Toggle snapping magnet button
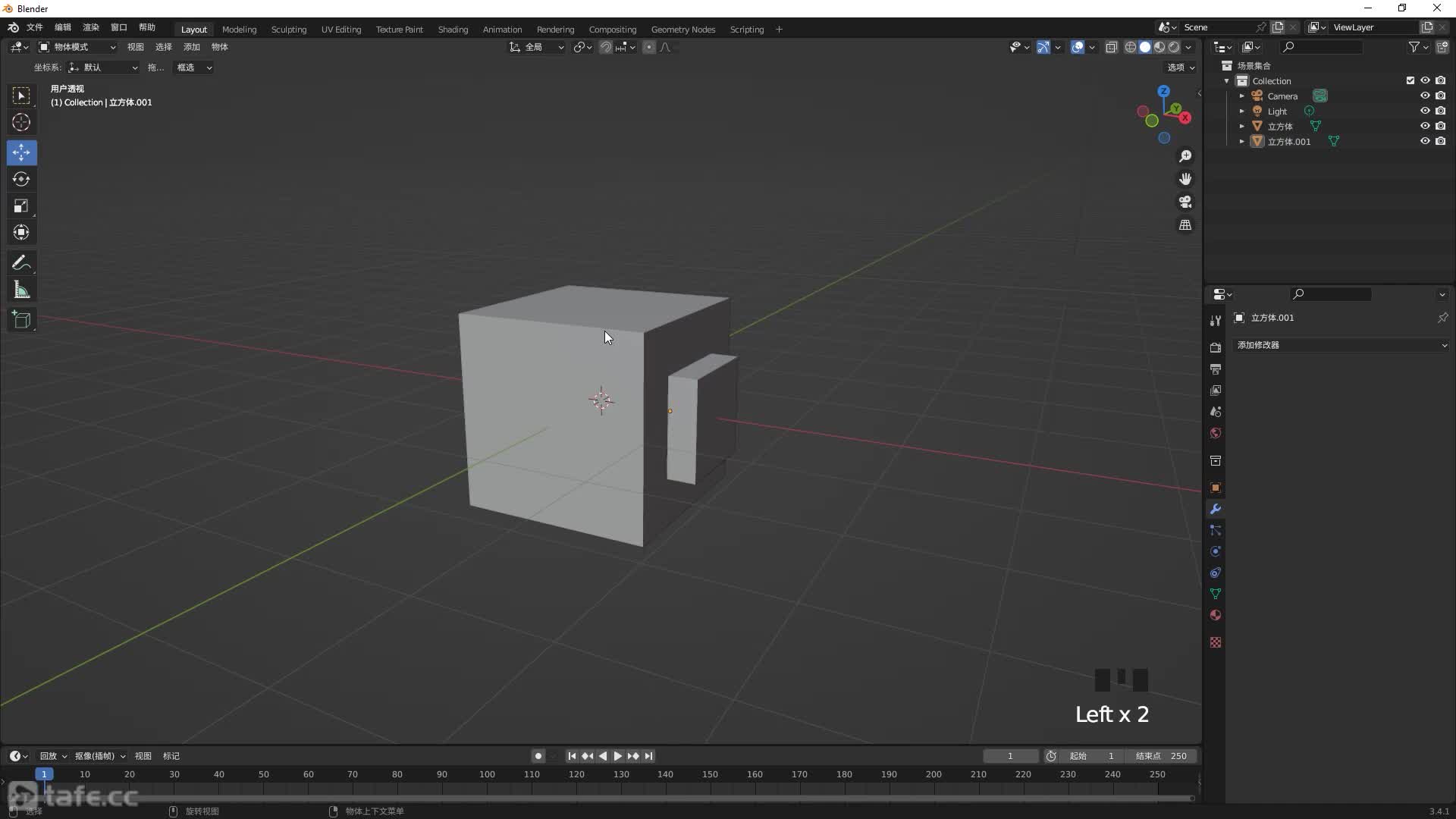The image size is (1456, 819). coord(605,47)
